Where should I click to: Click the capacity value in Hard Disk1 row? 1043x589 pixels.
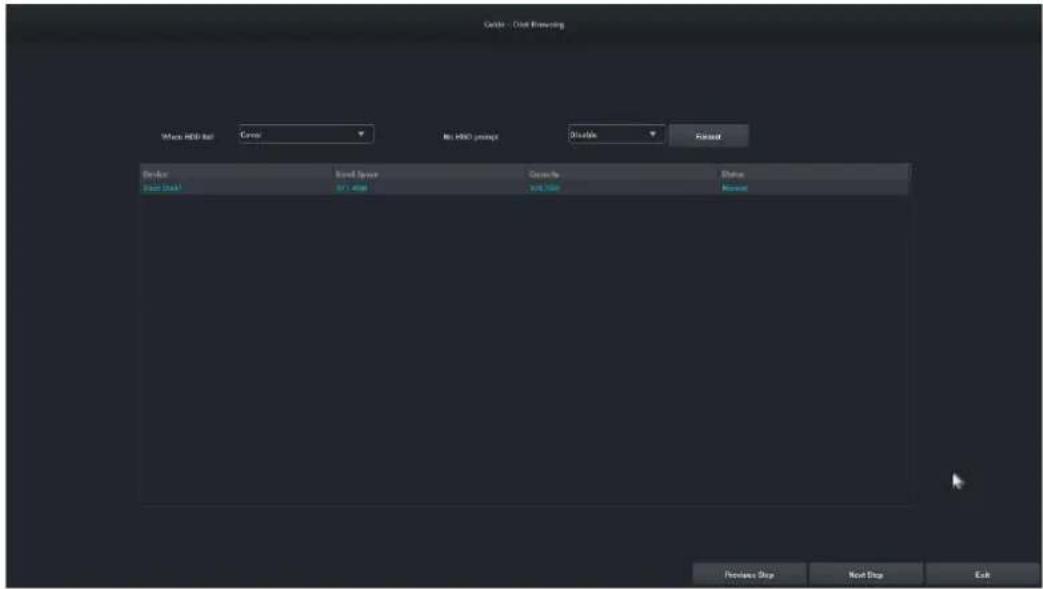[544, 188]
